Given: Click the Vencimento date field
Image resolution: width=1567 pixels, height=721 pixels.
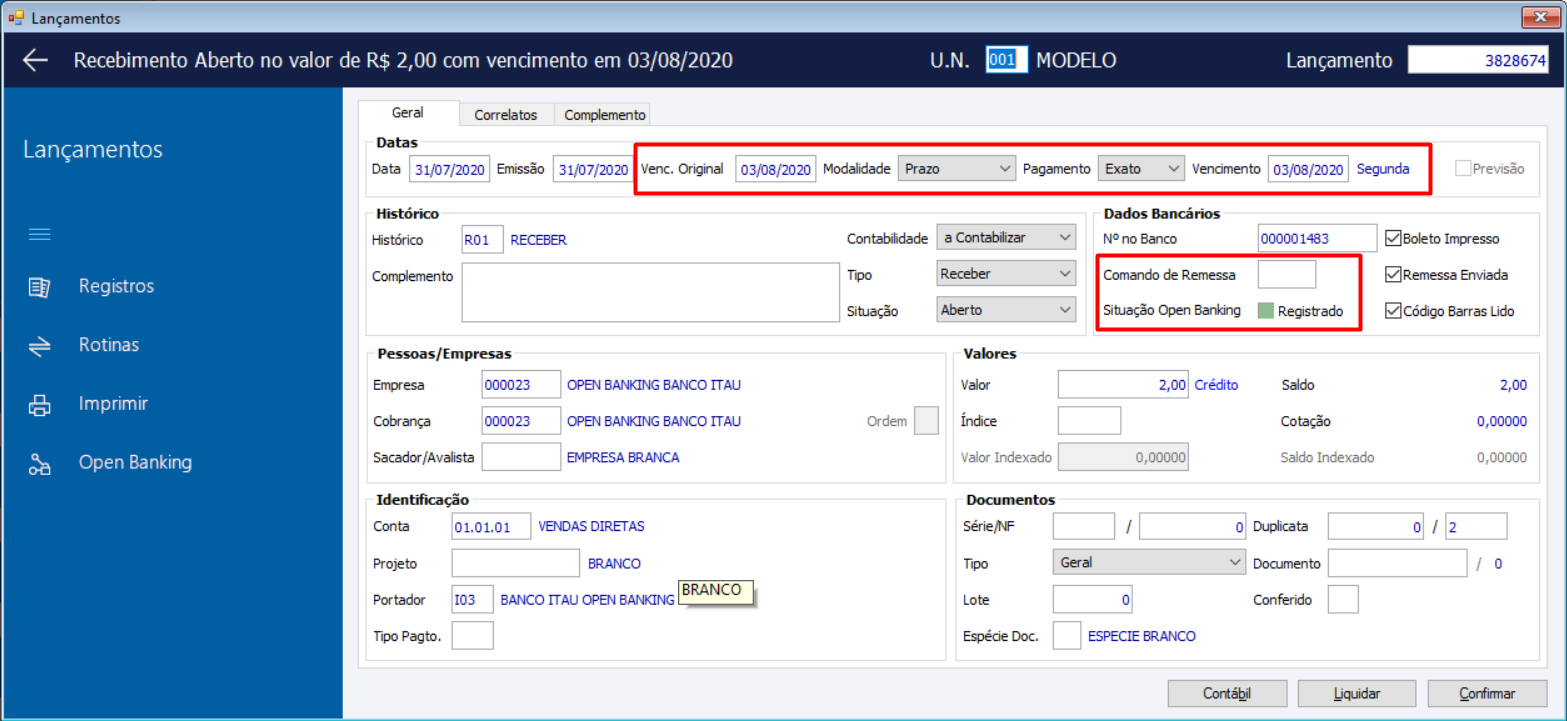Looking at the screenshot, I should point(1308,170).
